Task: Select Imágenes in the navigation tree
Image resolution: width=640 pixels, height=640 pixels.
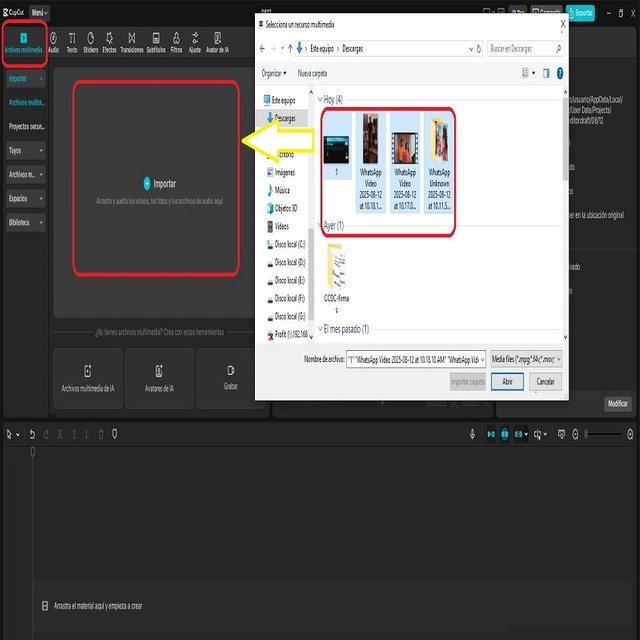Action: [280, 173]
